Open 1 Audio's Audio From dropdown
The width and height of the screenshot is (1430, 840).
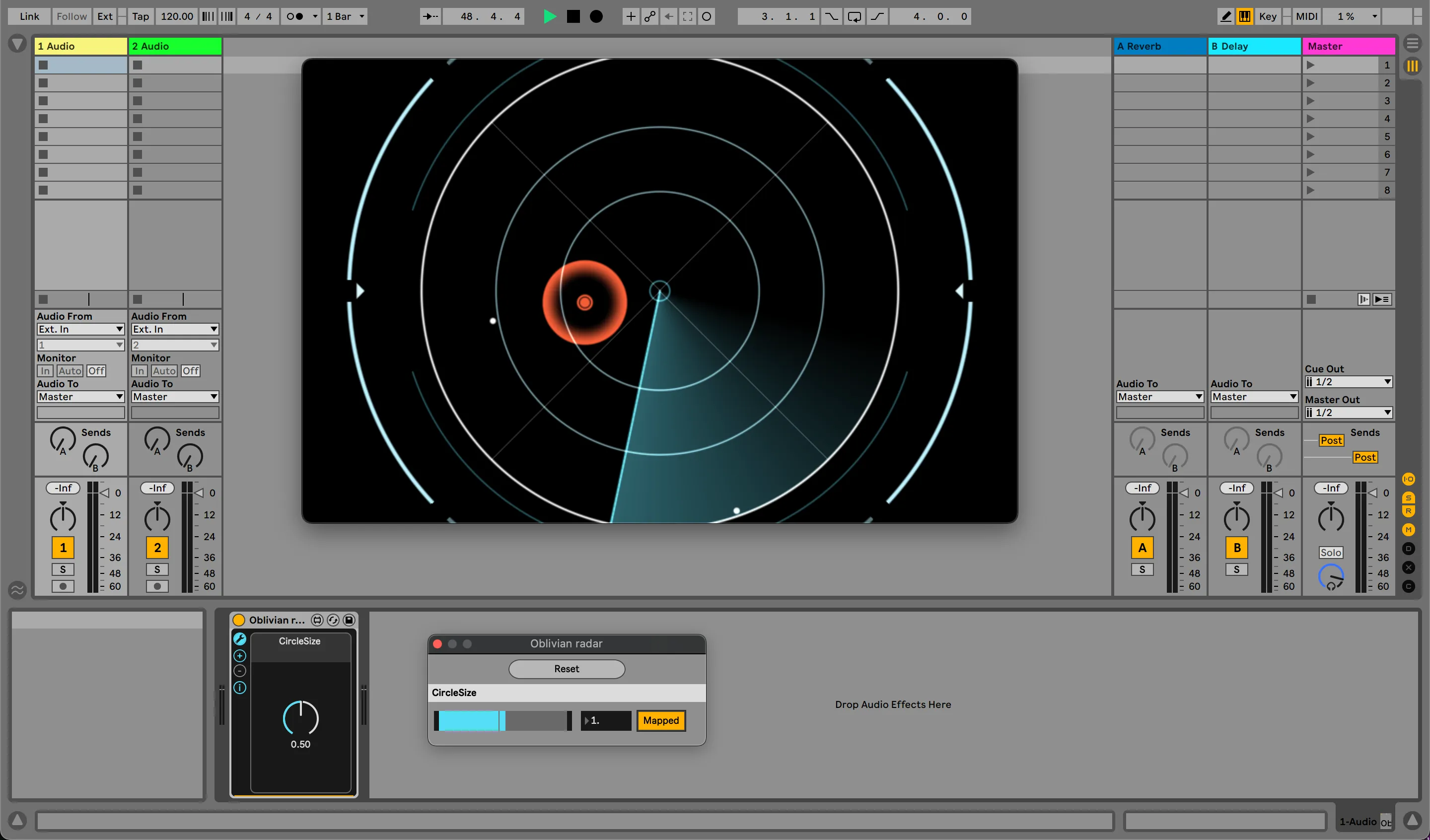[x=80, y=329]
